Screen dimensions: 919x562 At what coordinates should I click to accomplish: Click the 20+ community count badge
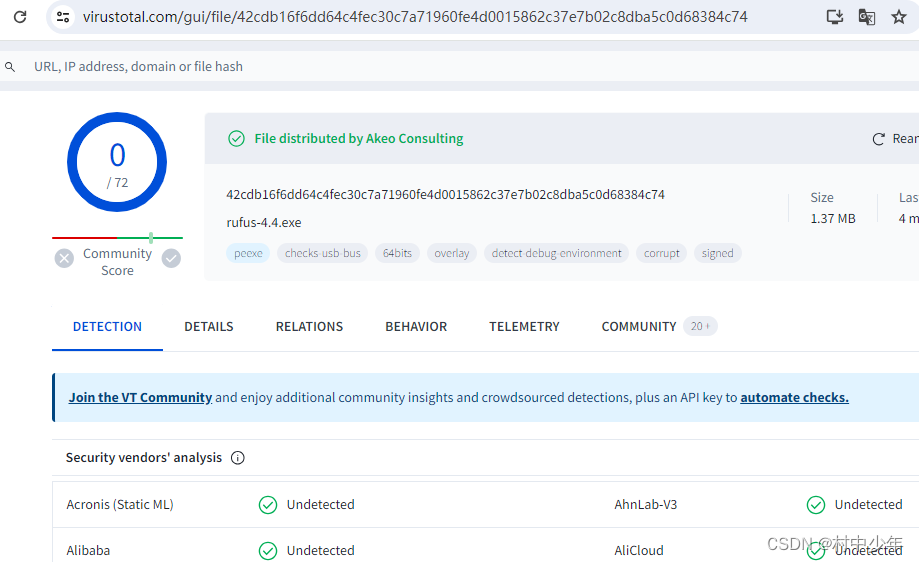tap(700, 326)
